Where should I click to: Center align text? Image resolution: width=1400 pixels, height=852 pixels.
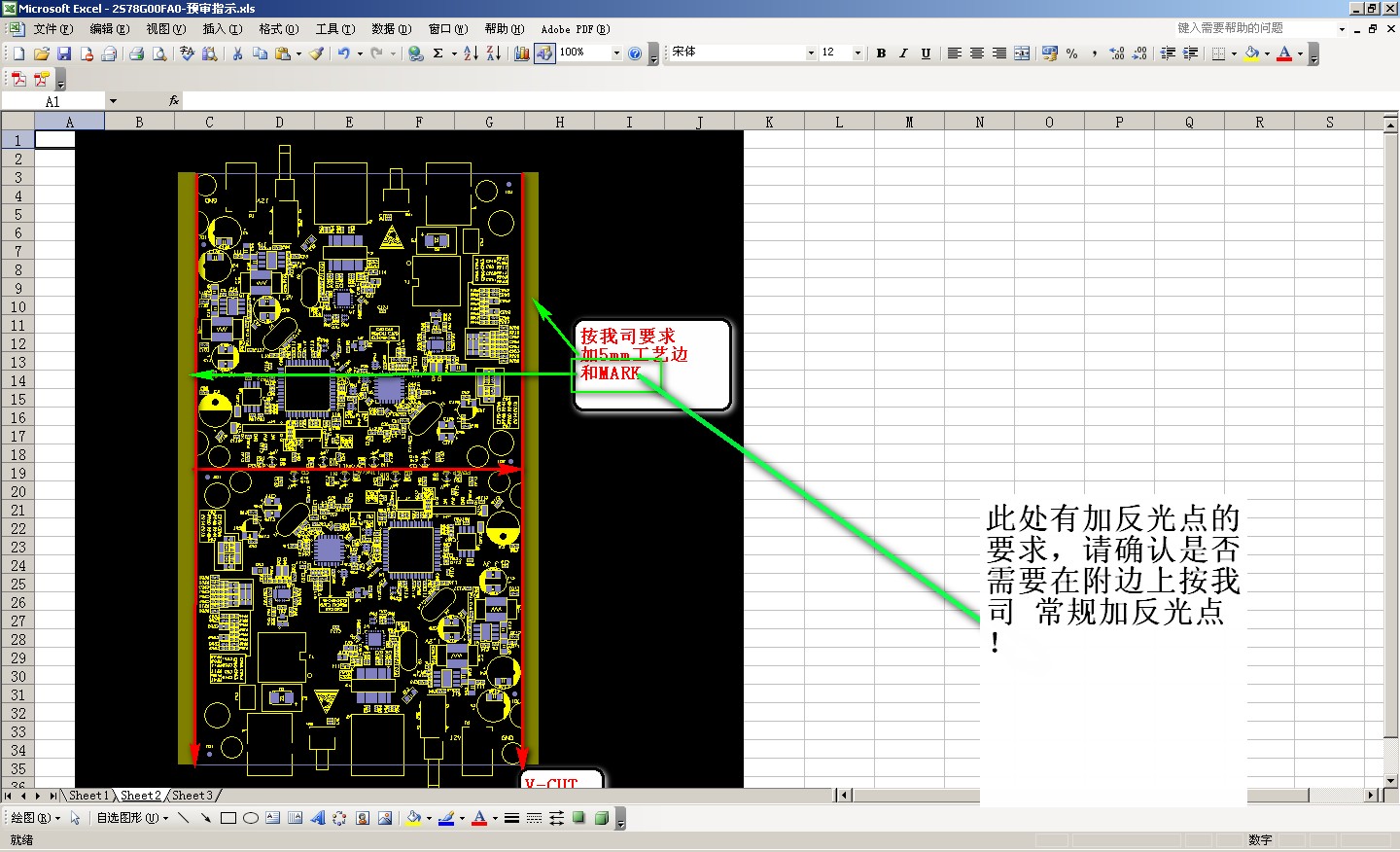tap(977, 53)
